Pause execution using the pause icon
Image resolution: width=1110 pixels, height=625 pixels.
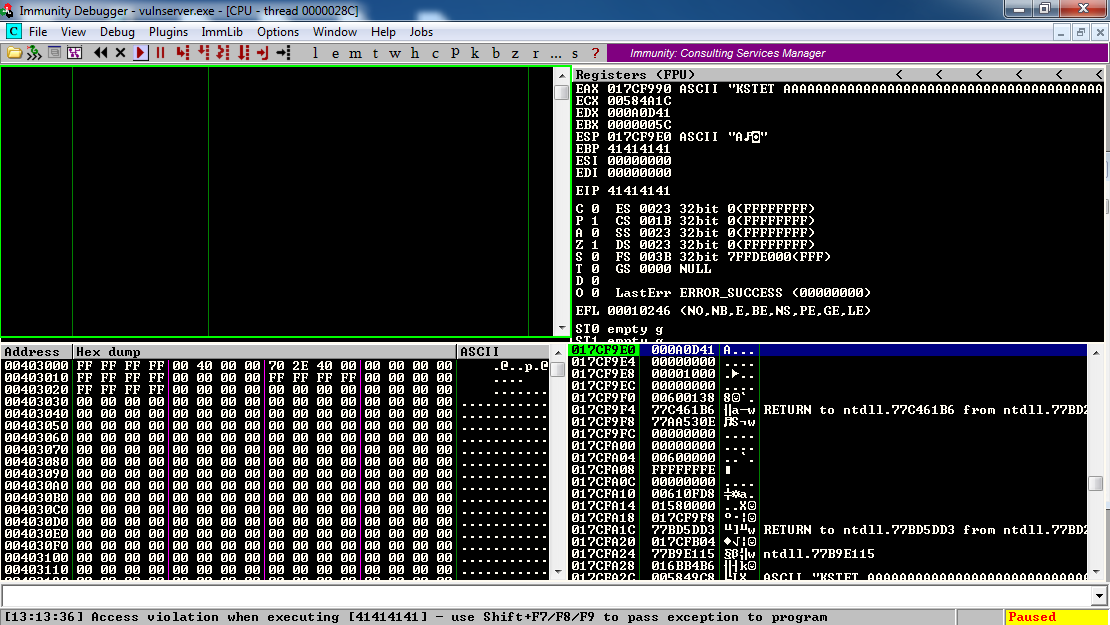pyautogui.click(x=160, y=53)
